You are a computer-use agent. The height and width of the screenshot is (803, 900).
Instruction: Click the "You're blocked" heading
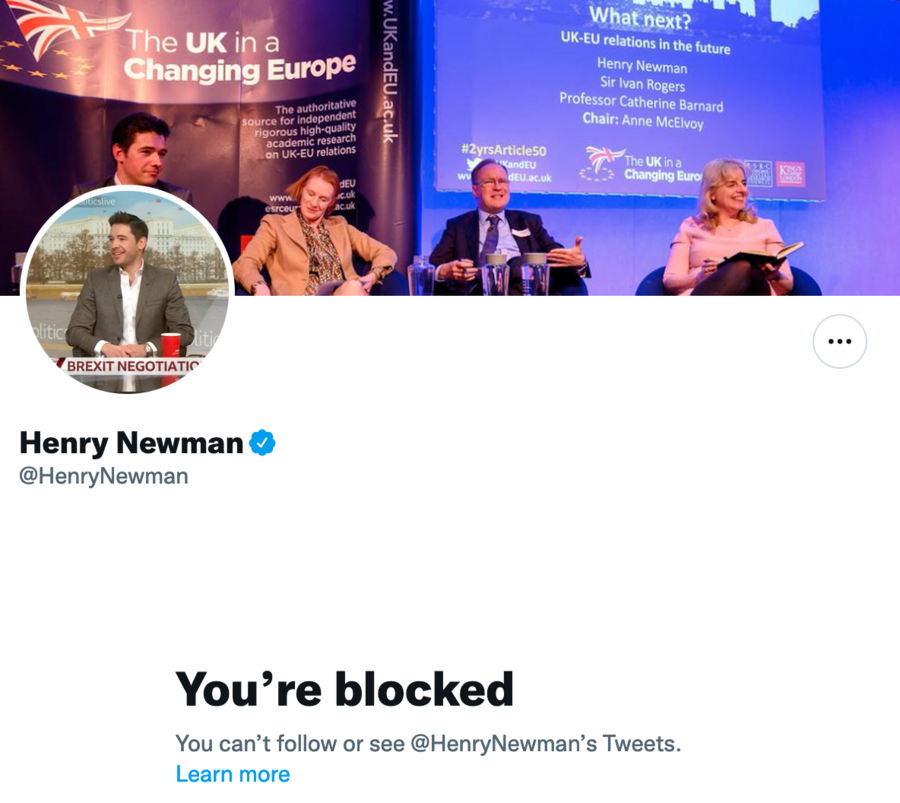coord(344,689)
